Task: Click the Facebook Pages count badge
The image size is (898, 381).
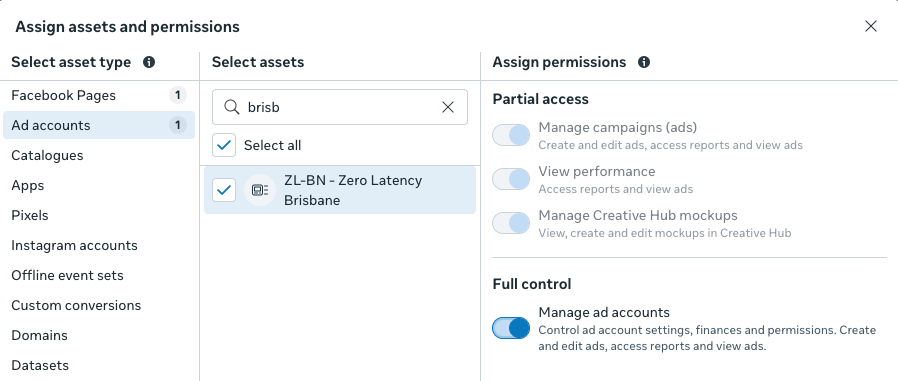Action: click(178, 95)
